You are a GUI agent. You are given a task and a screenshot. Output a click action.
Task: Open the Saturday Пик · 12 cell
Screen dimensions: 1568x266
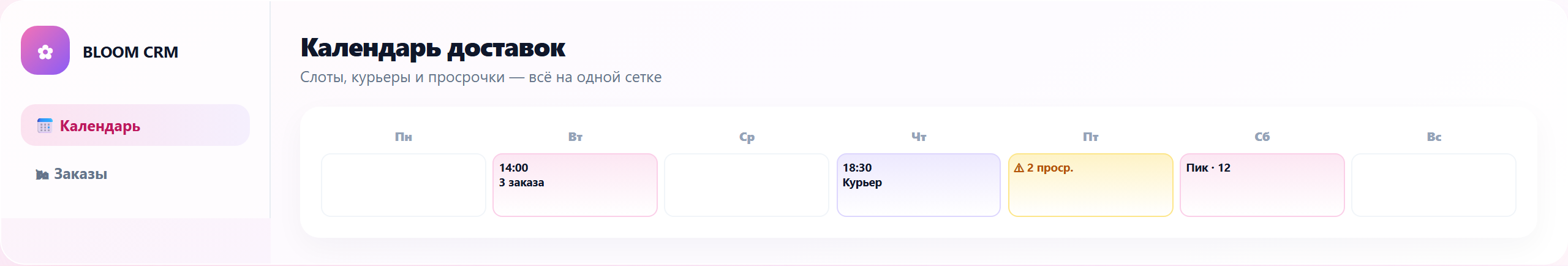click(1262, 185)
